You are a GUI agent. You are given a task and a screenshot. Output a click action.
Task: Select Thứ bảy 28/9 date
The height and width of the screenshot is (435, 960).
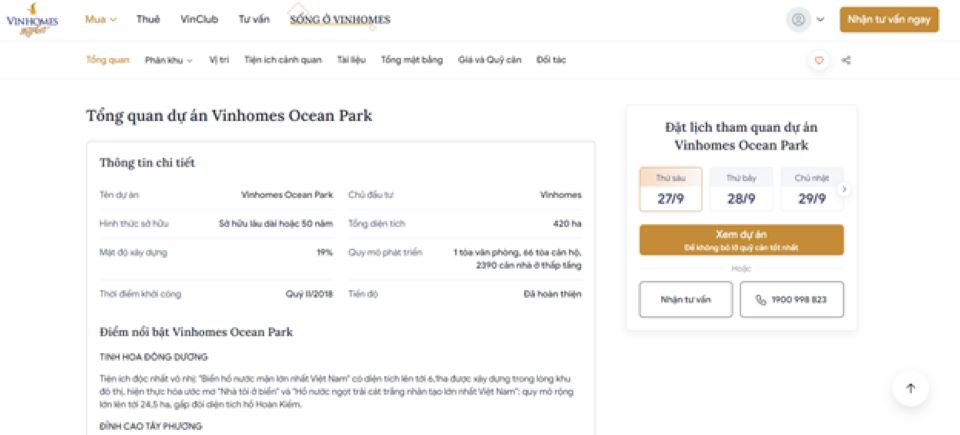coord(740,190)
